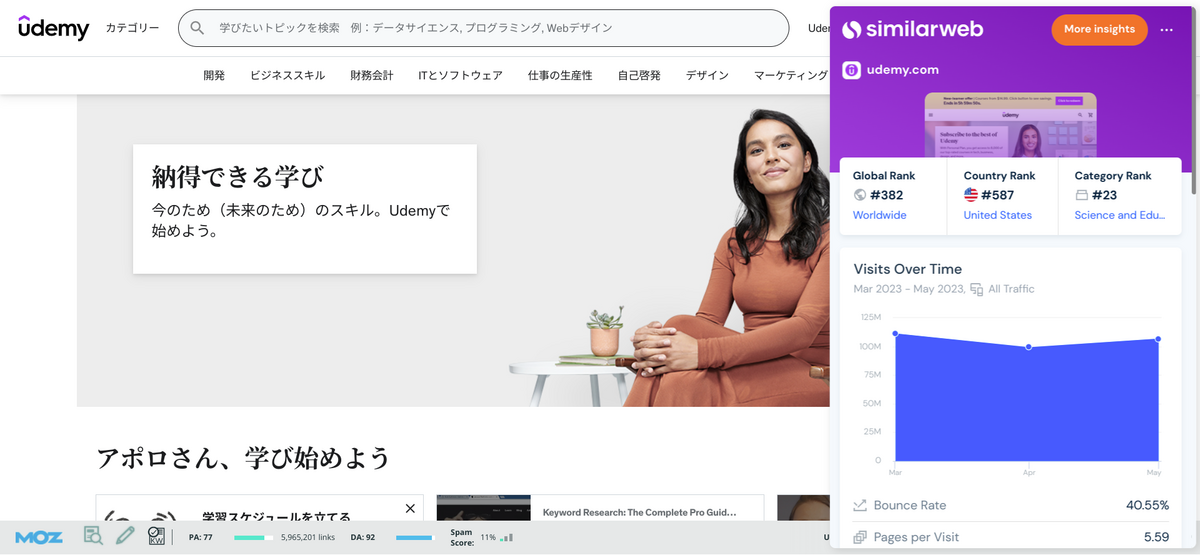The image size is (1200, 555).
Task: Select the マーケティング category tab
Action: pos(791,75)
